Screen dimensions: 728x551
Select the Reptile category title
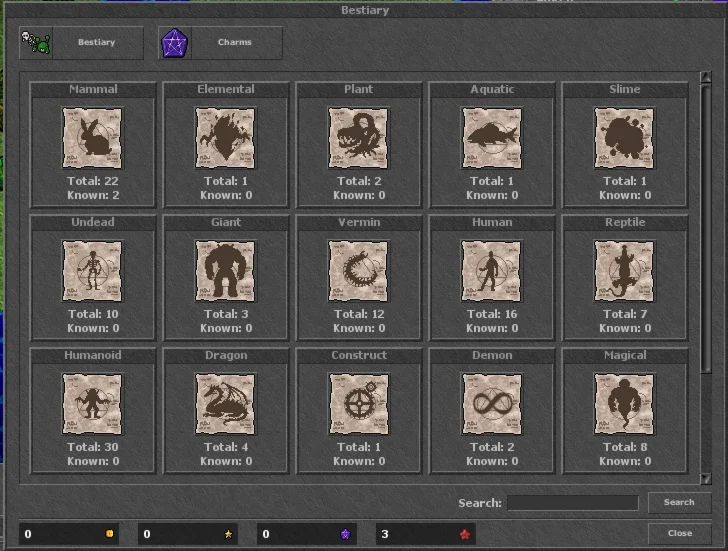click(625, 222)
